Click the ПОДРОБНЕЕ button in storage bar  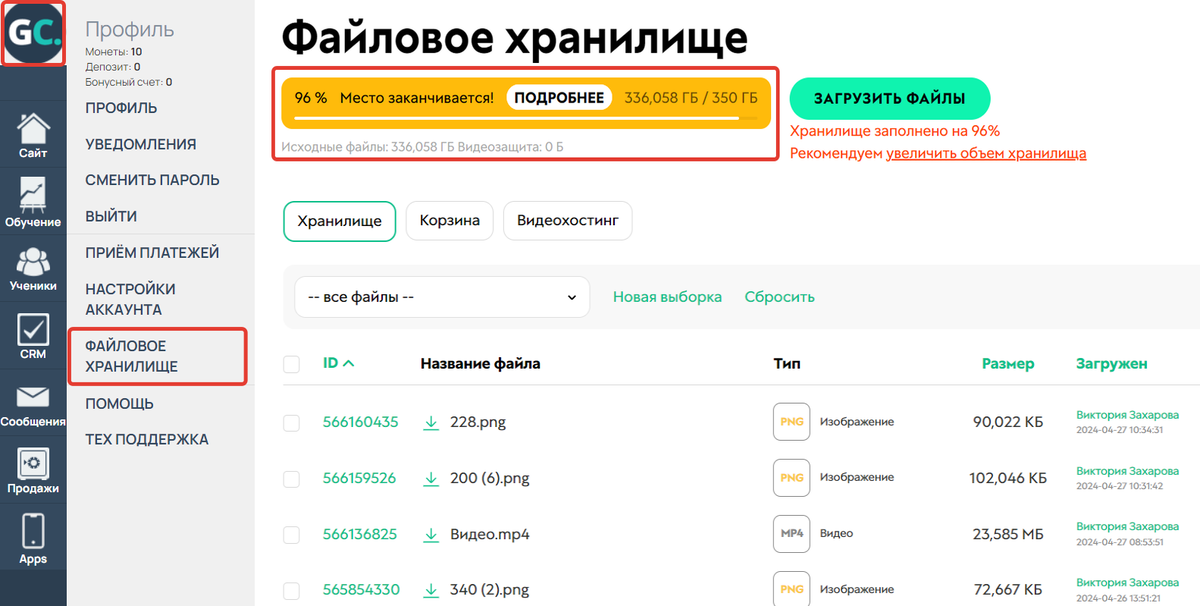click(559, 97)
